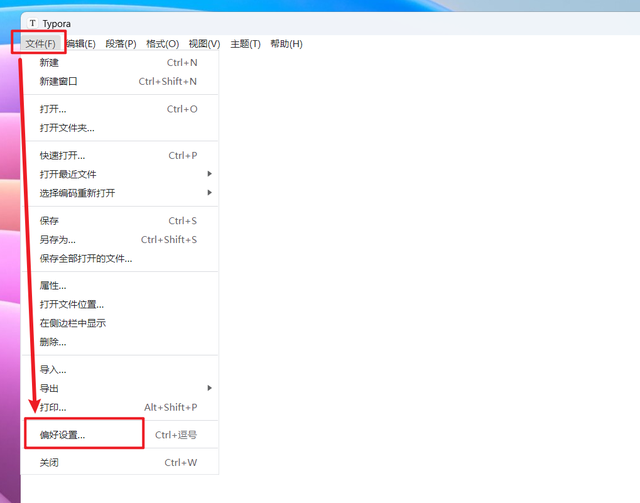Click the Typora app icon in title bar
Screen dimensions: 640x503
tap(33, 23)
